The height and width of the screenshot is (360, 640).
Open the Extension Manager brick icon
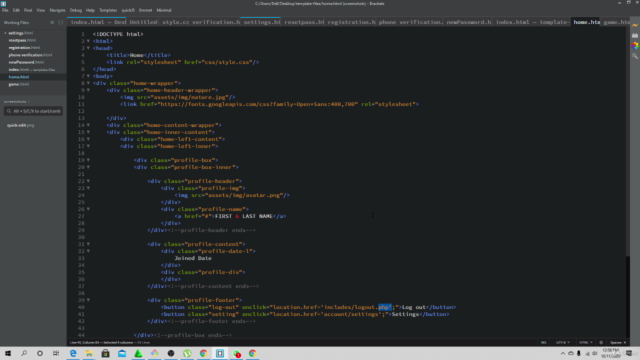(x=635, y=36)
